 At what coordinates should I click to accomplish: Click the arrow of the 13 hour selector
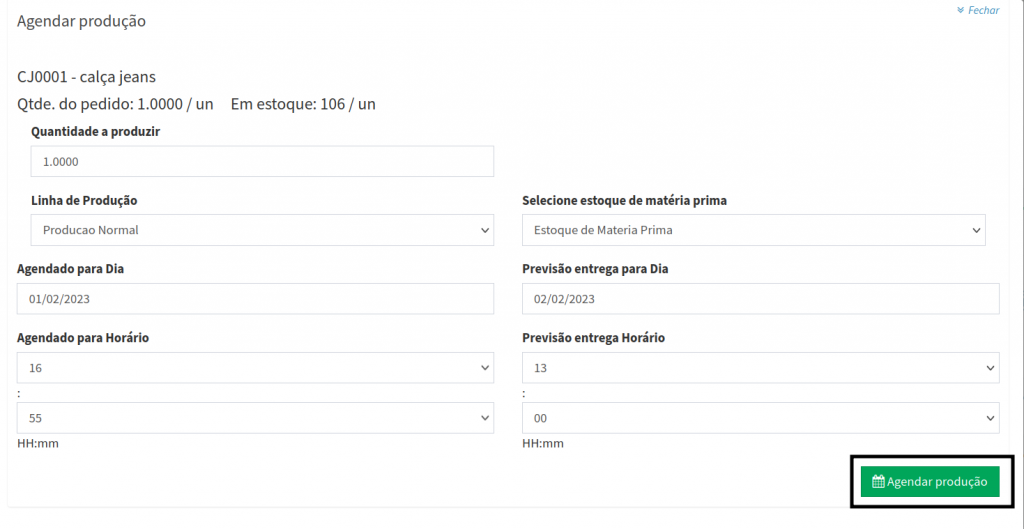(x=989, y=368)
